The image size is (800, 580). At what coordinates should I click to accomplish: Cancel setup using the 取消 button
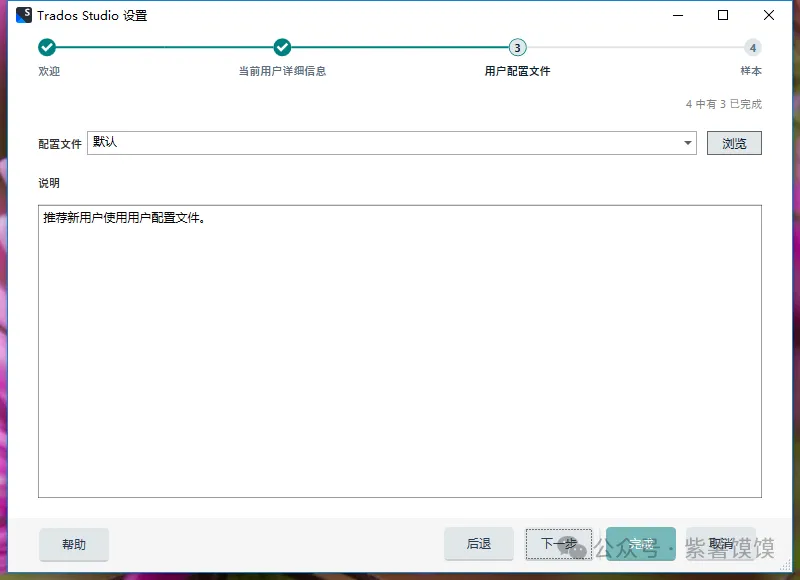point(721,545)
